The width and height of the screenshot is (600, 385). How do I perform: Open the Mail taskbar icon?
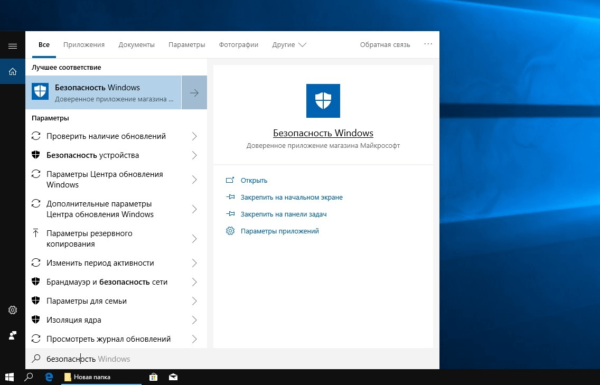click(173, 377)
